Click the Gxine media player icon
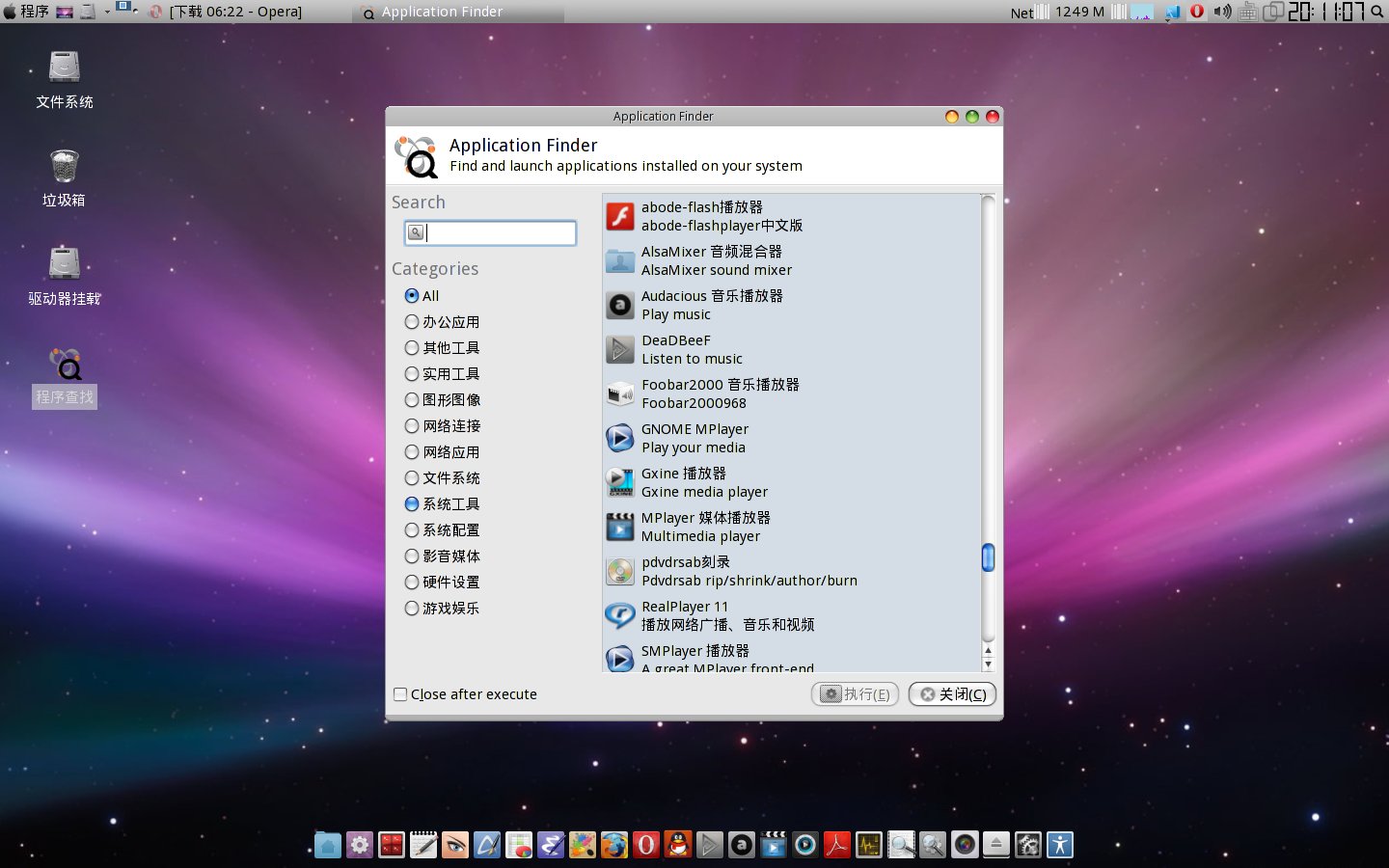Viewport: 1389px width, 868px height. point(620,482)
